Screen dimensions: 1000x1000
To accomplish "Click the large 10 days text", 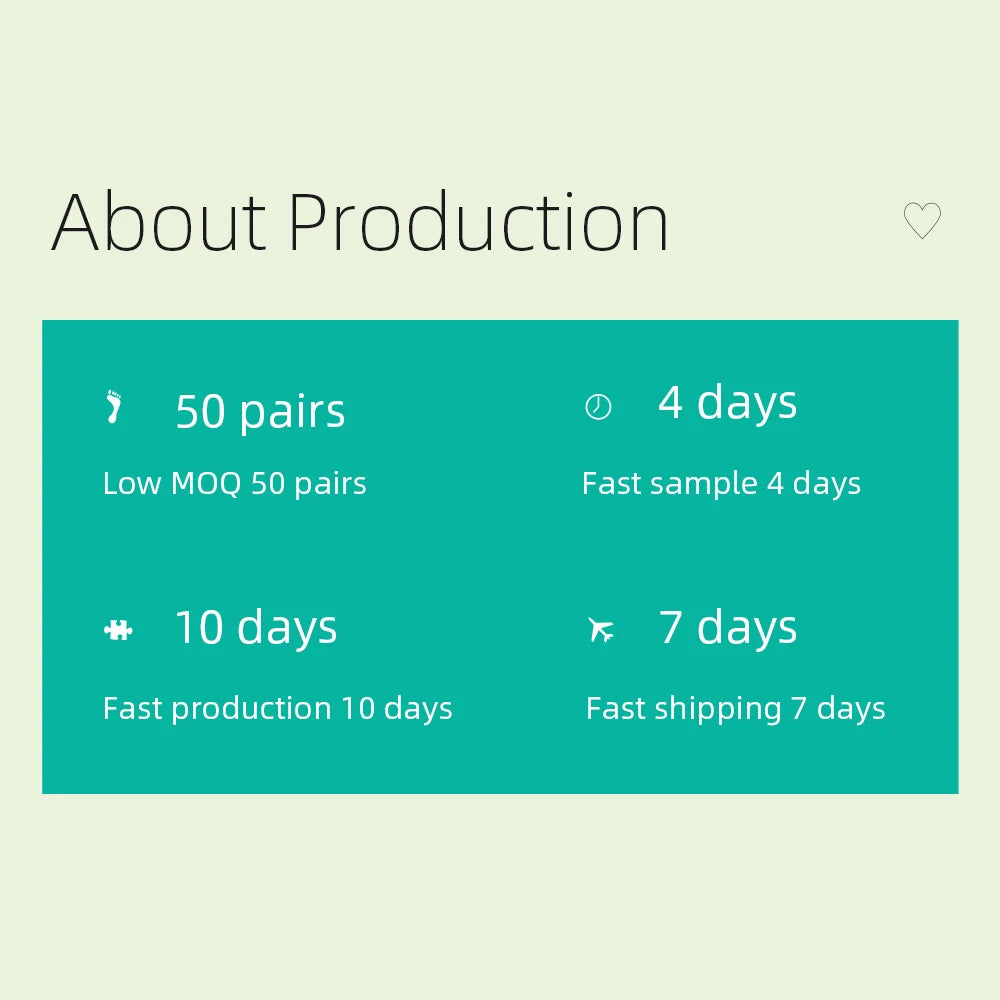I will (x=256, y=627).
